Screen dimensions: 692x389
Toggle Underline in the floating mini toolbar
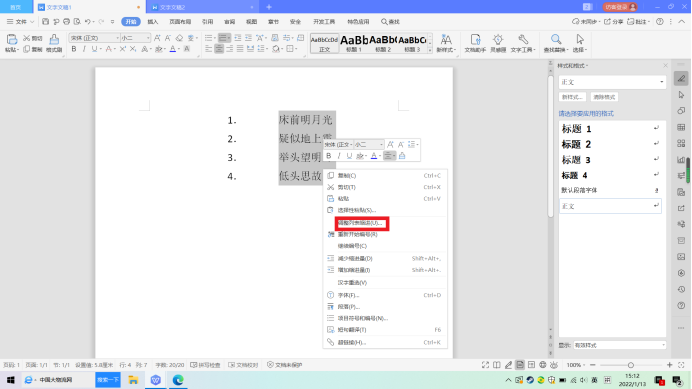(x=349, y=156)
